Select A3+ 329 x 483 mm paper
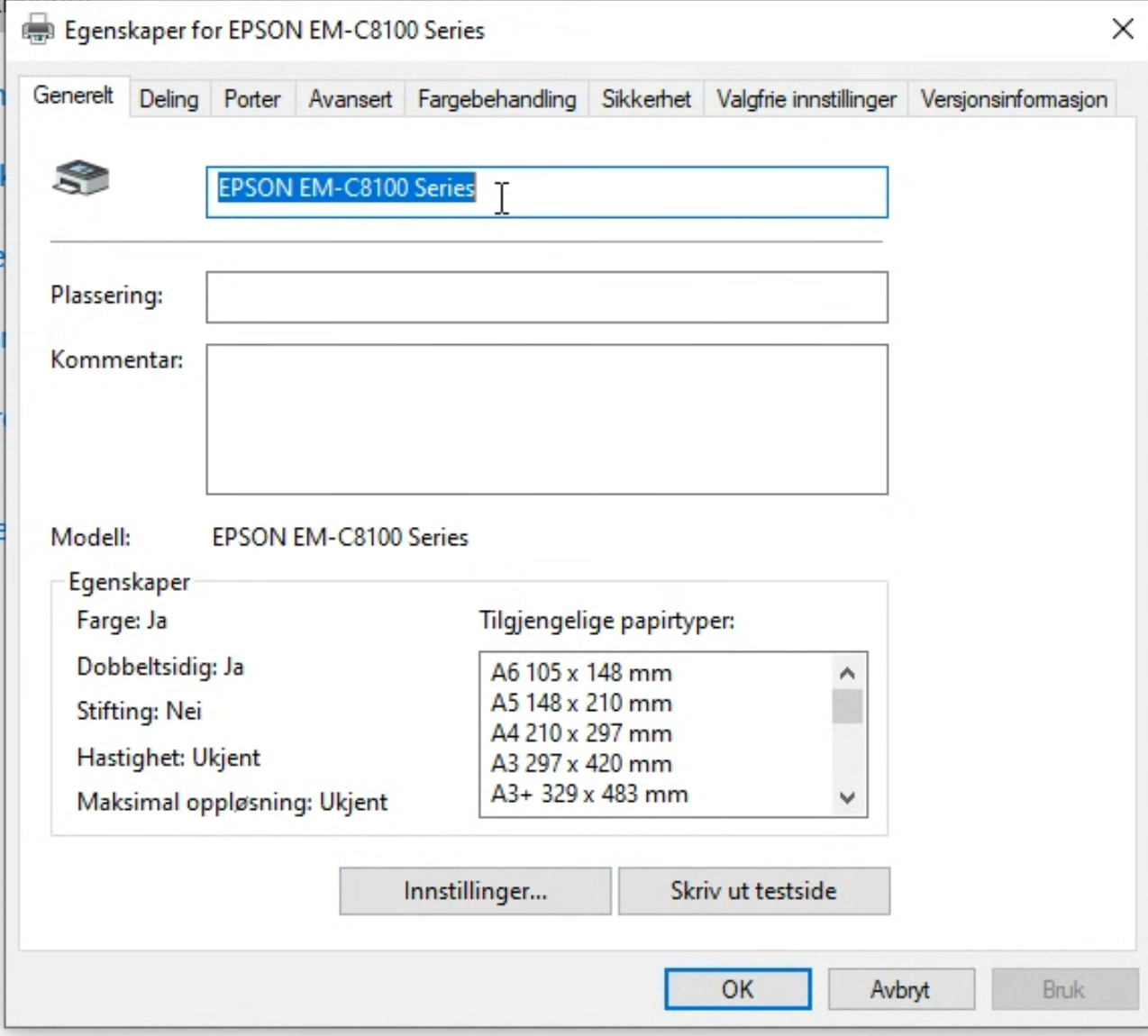Image resolution: width=1148 pixels, height=1036 pixels. point(589,794)
